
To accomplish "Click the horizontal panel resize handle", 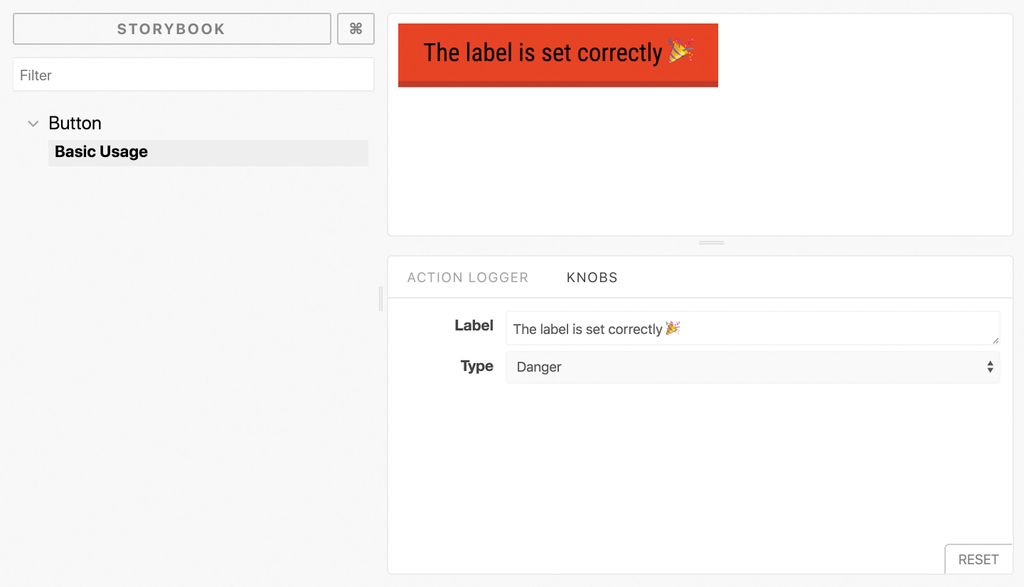I will [x=710, y=242].
